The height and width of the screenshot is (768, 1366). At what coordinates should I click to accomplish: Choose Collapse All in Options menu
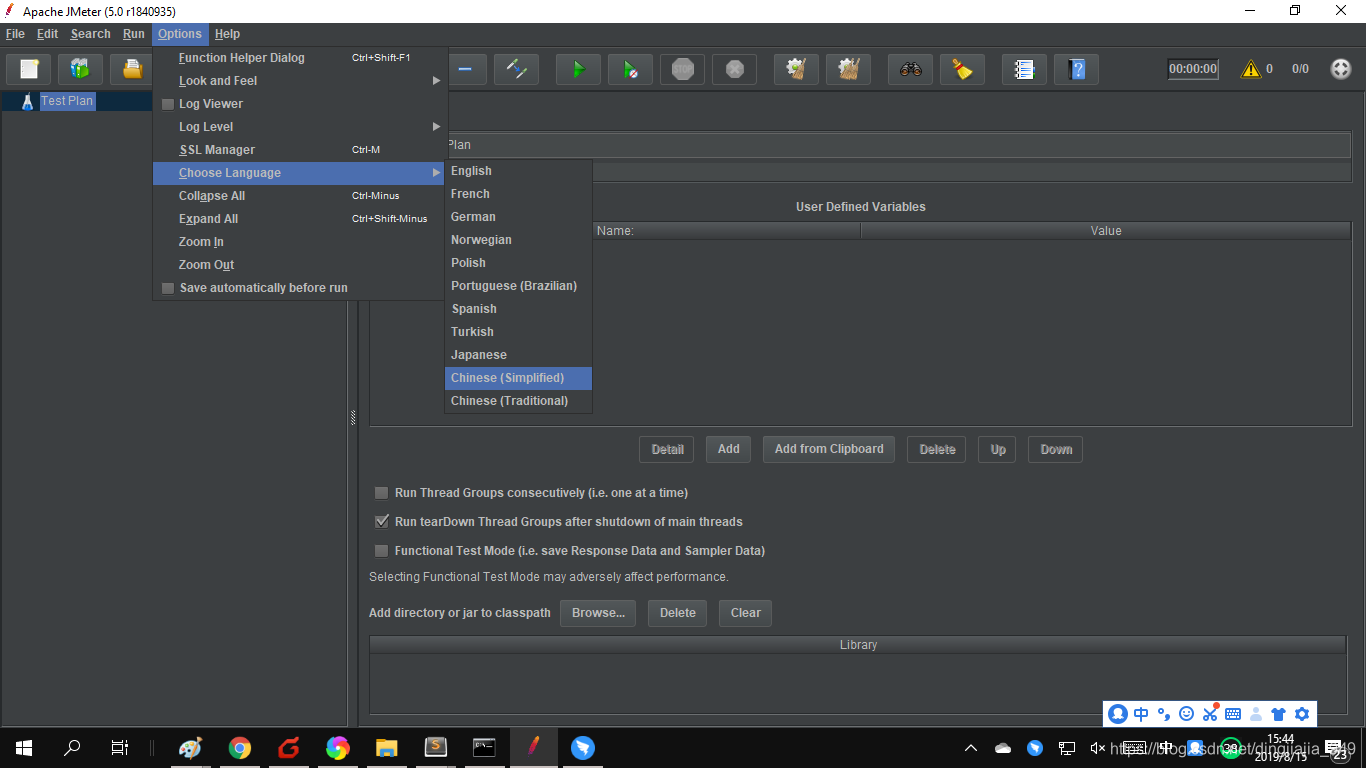(x=298, y=196)
